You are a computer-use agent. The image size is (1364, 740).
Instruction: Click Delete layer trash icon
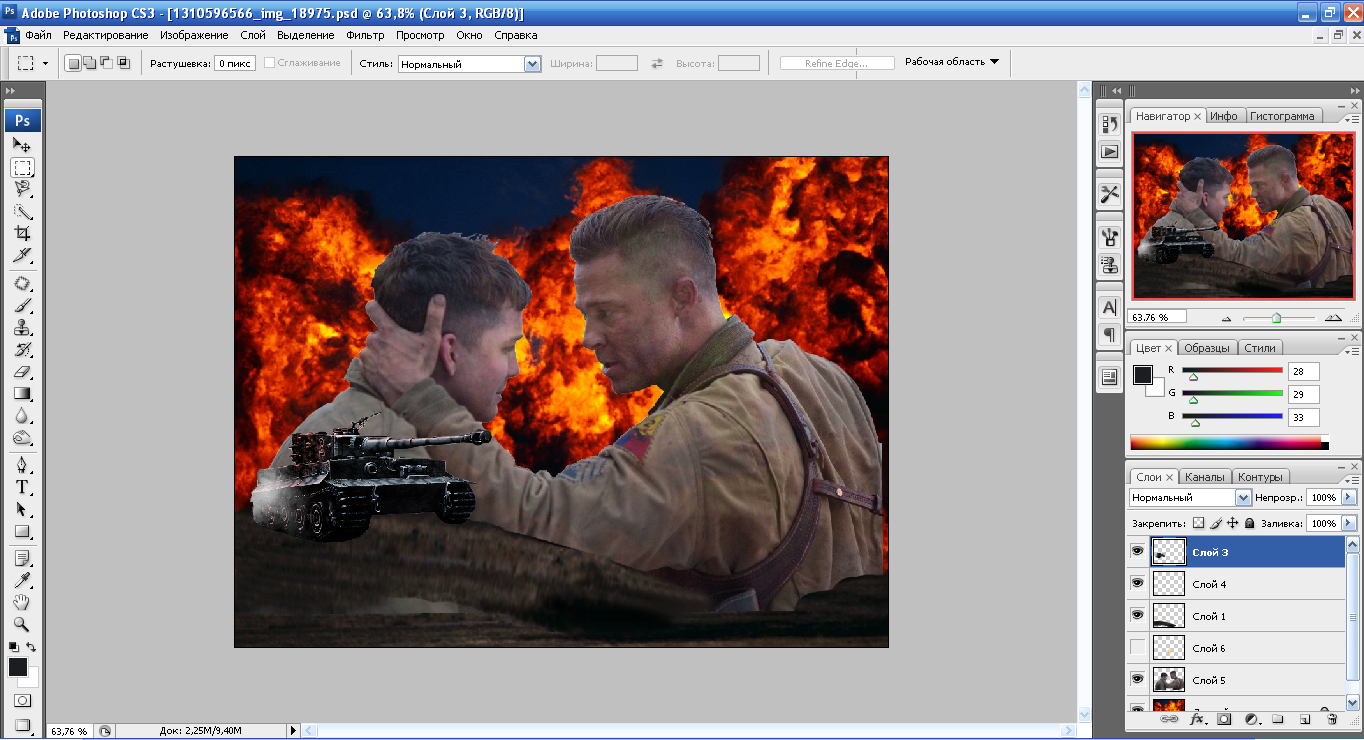[x=1331, y=719]
